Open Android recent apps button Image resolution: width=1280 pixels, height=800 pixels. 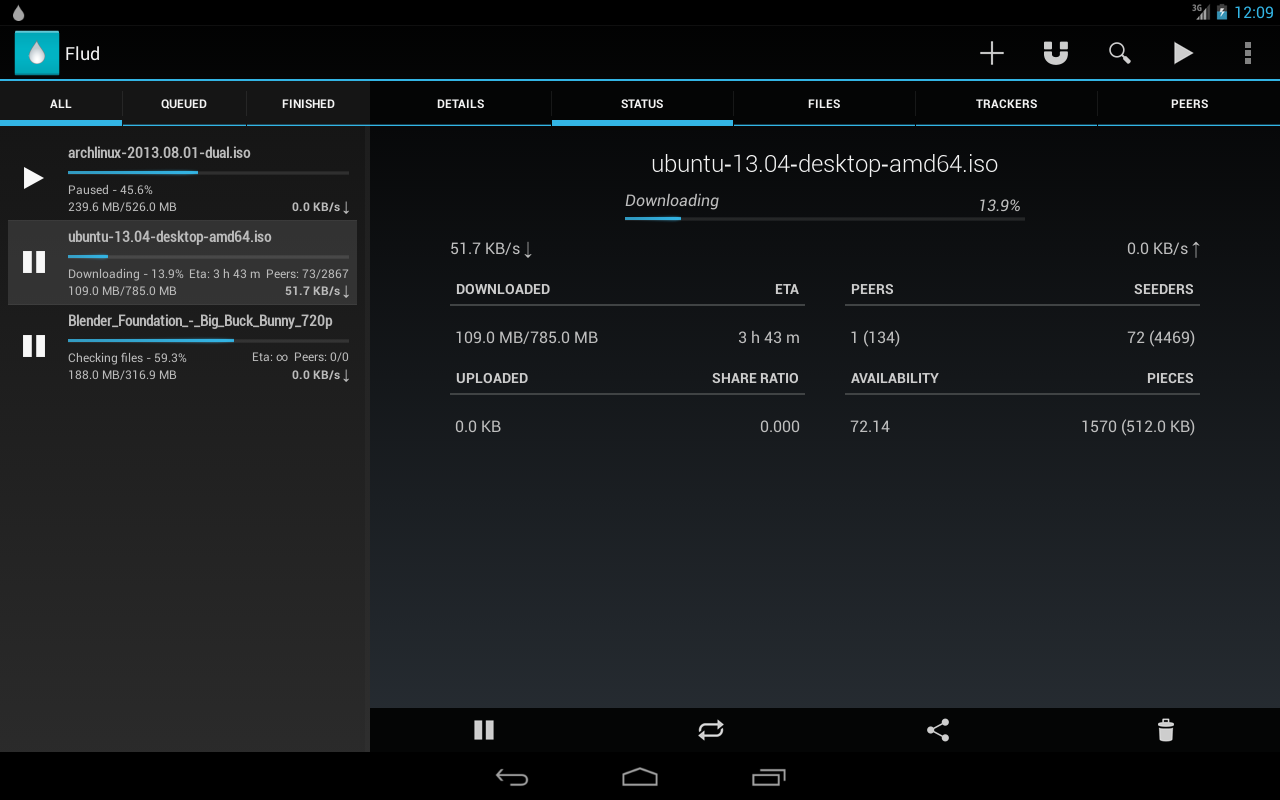768,777
